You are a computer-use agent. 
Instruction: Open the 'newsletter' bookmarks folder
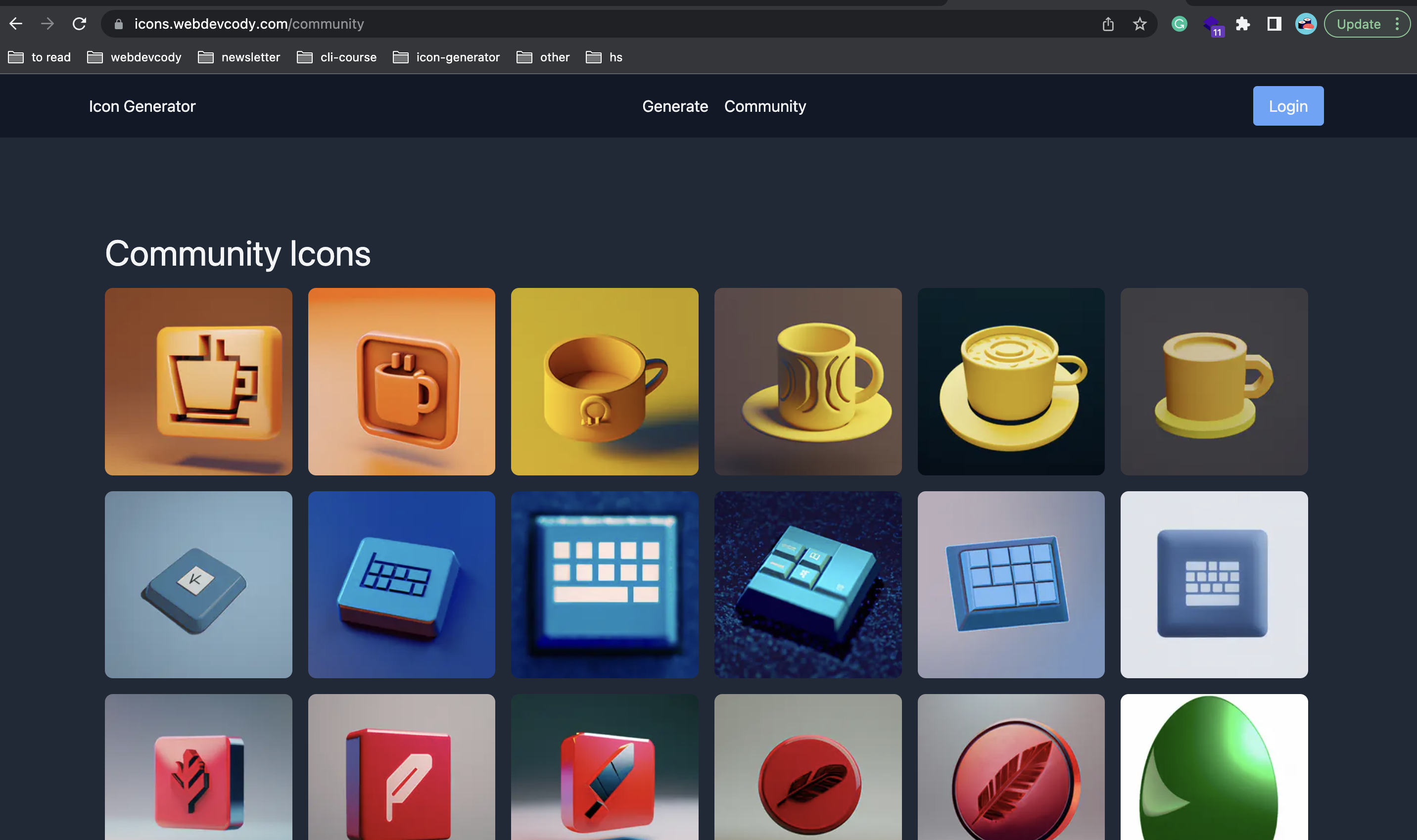click(239, 57)
